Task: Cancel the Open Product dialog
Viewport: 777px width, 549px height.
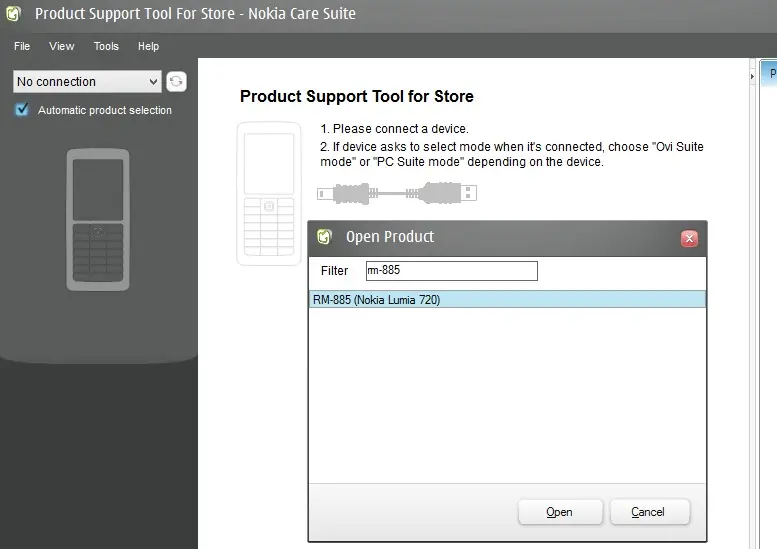Action: (x=650, y=512)
